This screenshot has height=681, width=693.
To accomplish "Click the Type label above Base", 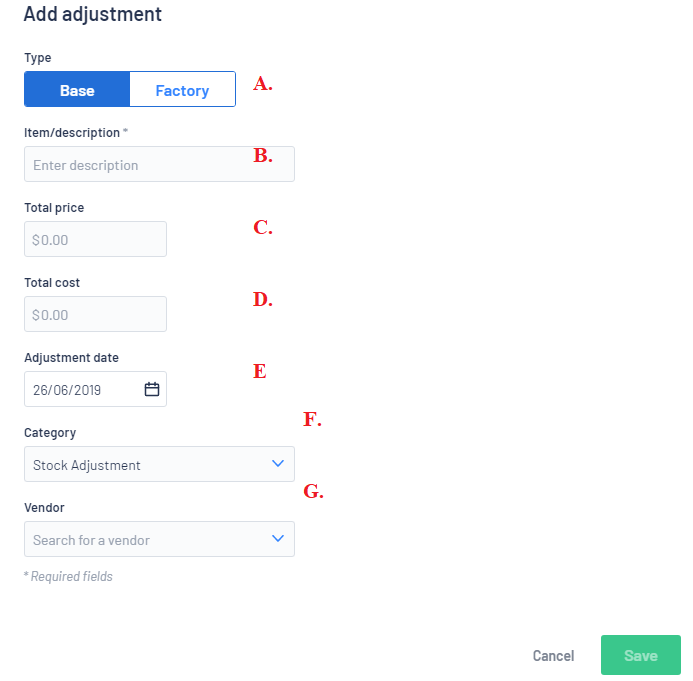I will [38, 58].
